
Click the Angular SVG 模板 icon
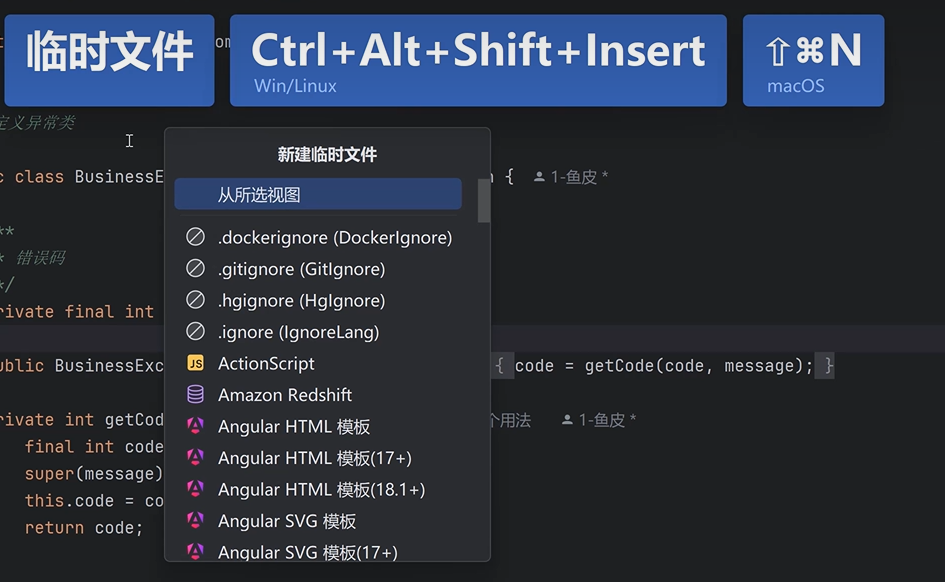[195, 521]
